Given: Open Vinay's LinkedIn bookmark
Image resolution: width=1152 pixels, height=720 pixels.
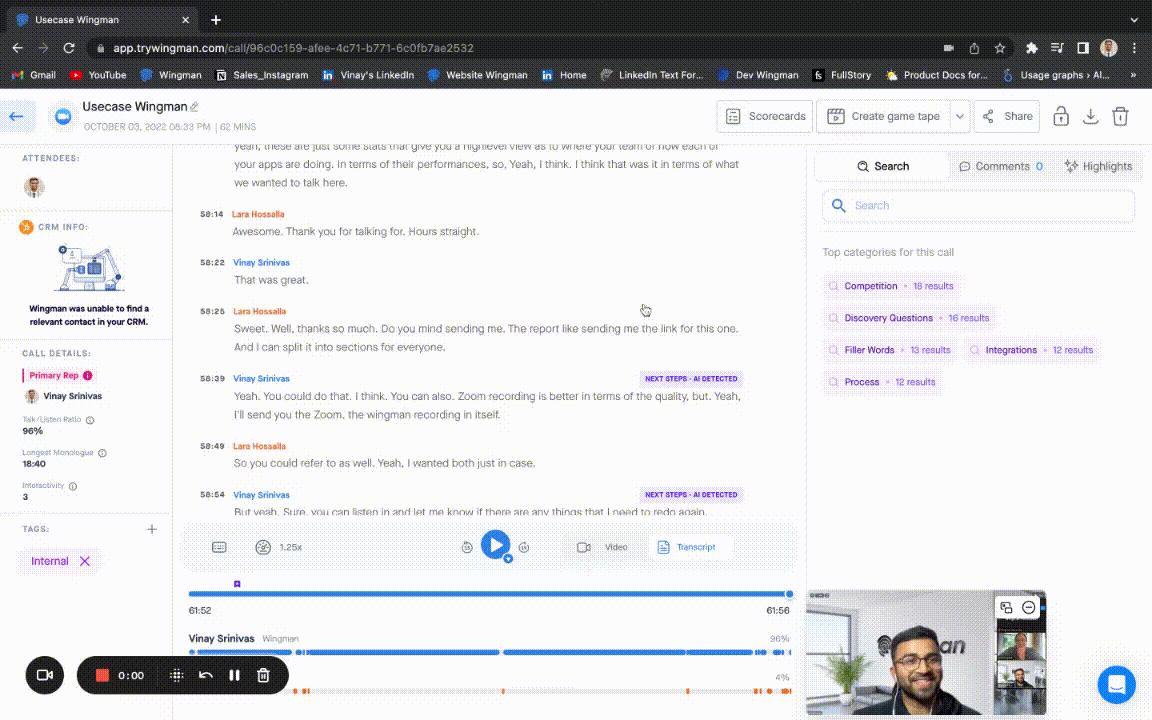Looking at the screenshot, I should point(368,75).
